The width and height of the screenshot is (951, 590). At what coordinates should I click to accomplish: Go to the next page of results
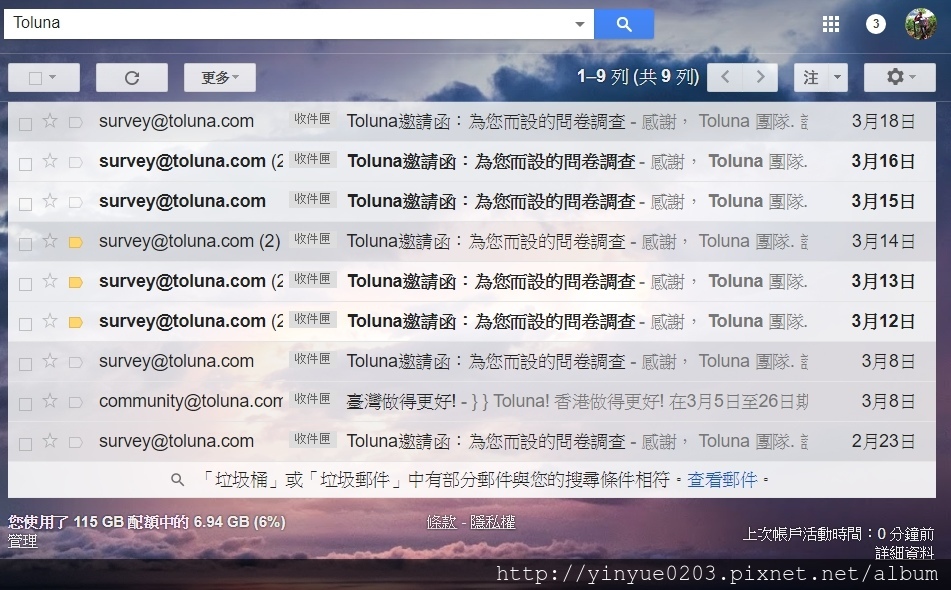[760, 78]
